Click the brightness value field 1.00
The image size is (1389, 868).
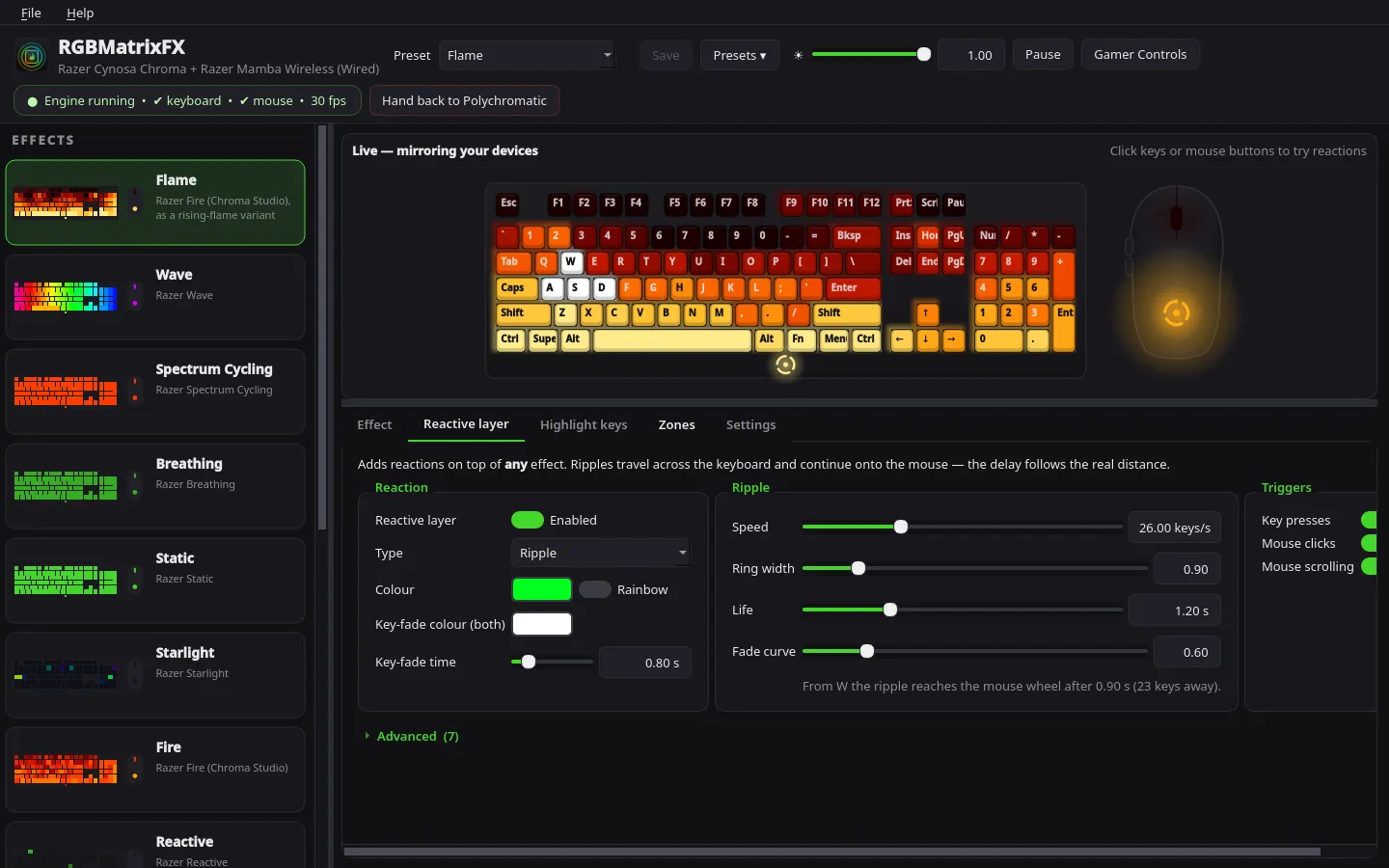[971, 55]
